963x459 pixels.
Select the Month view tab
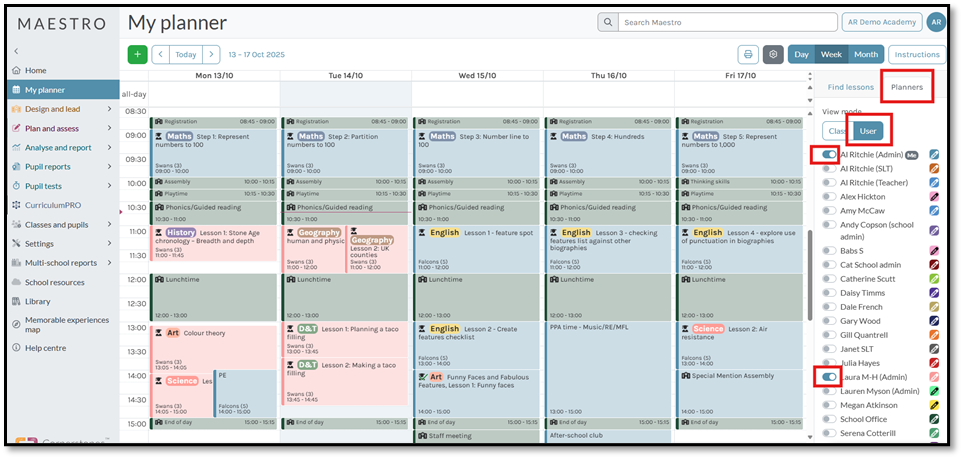865,54
